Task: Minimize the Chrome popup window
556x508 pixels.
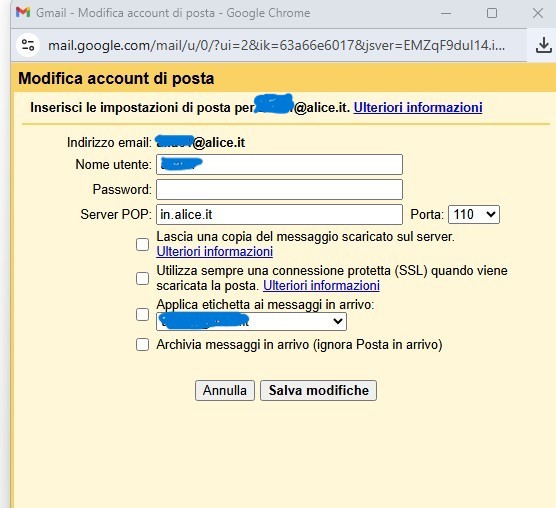Action: coord(446,13)
